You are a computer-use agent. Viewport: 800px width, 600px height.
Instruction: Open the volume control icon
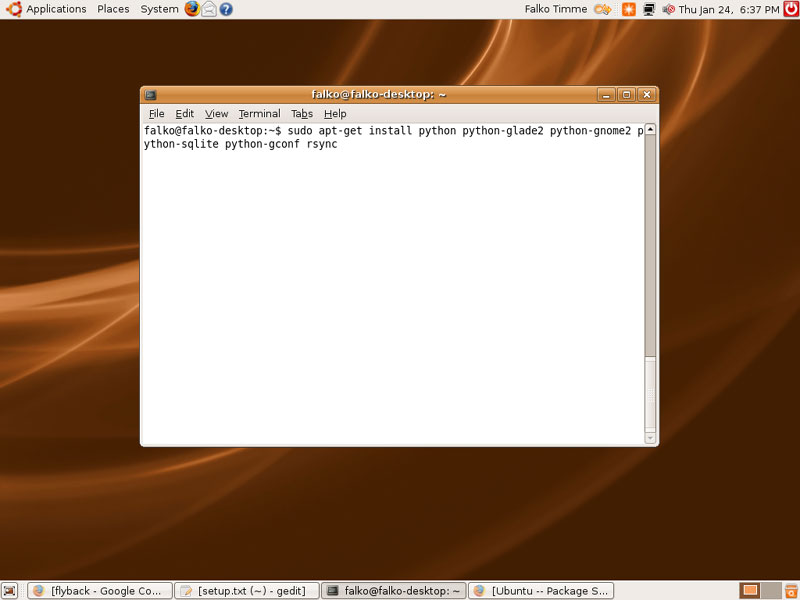click(668, 9)
